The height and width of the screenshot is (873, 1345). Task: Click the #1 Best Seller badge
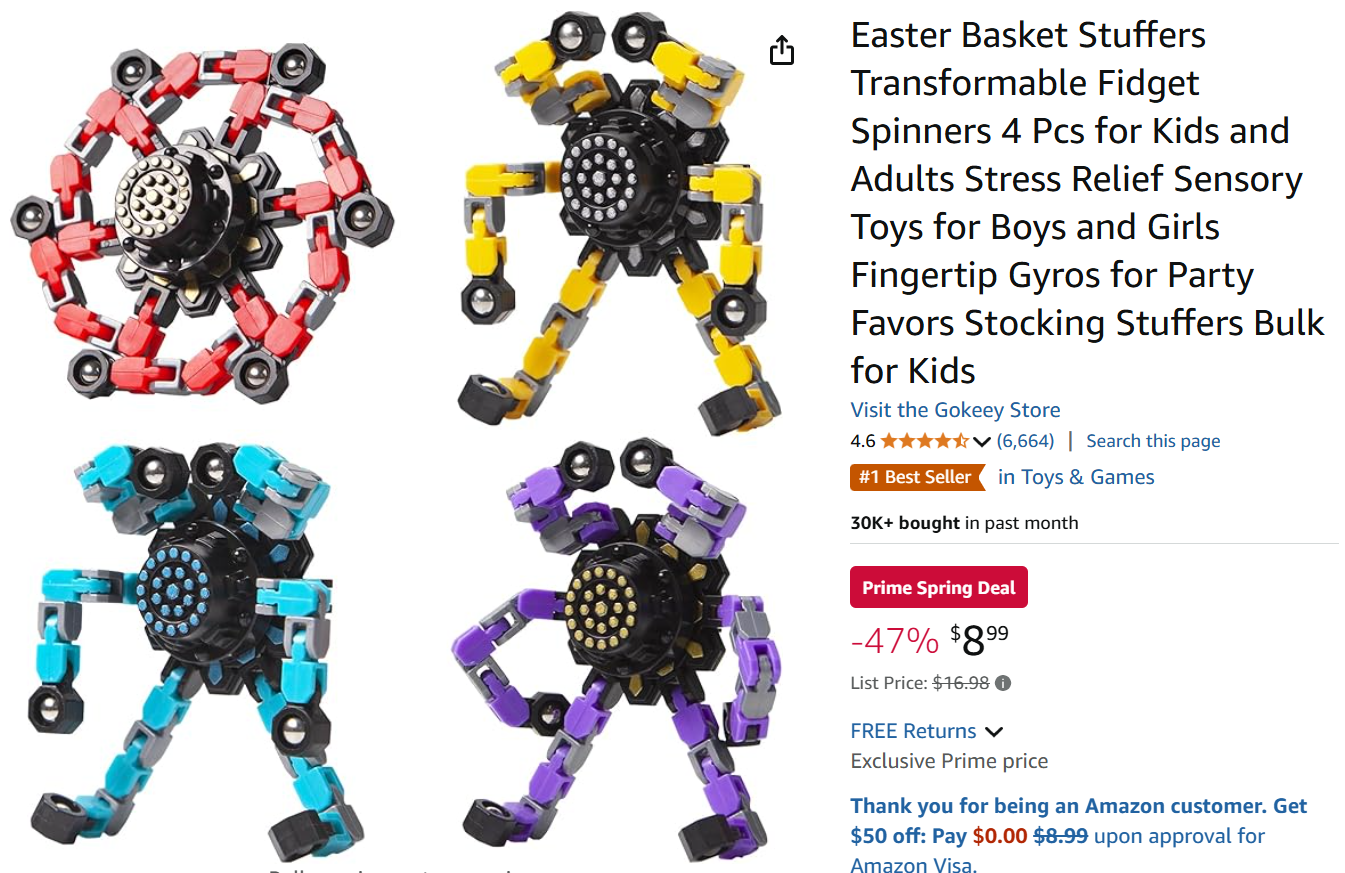click(917, 477)
